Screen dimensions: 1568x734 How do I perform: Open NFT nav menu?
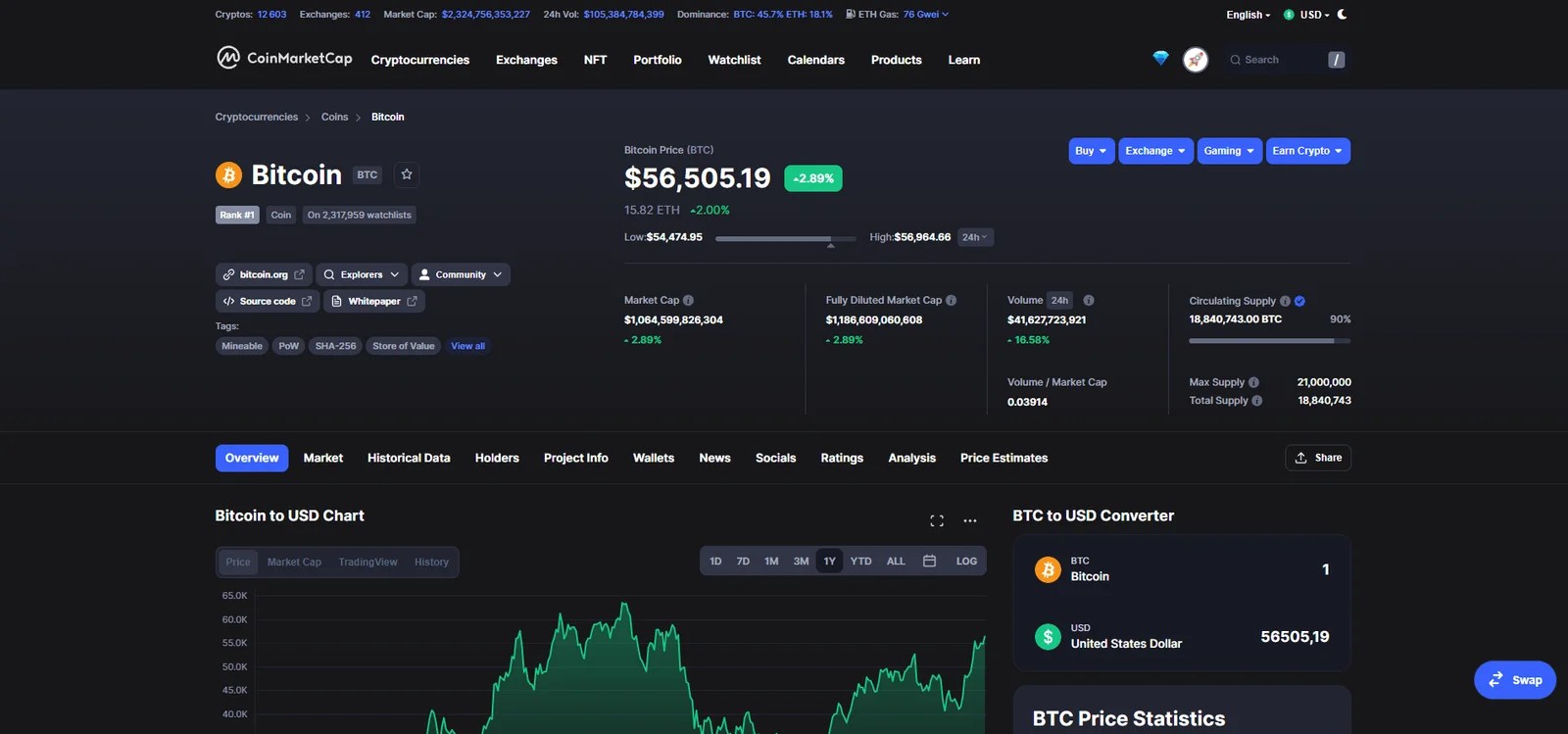click(x=595, y=60)
